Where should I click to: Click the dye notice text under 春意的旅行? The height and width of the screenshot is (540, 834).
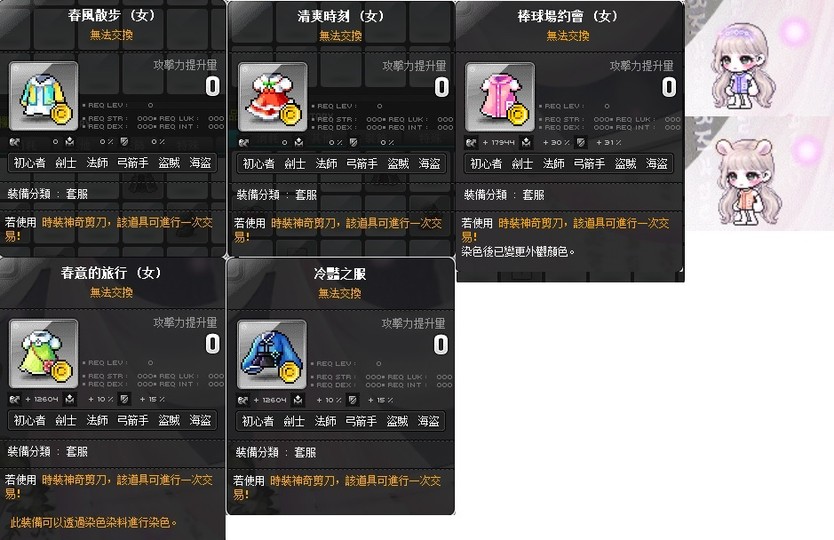[x=94, y=522]
